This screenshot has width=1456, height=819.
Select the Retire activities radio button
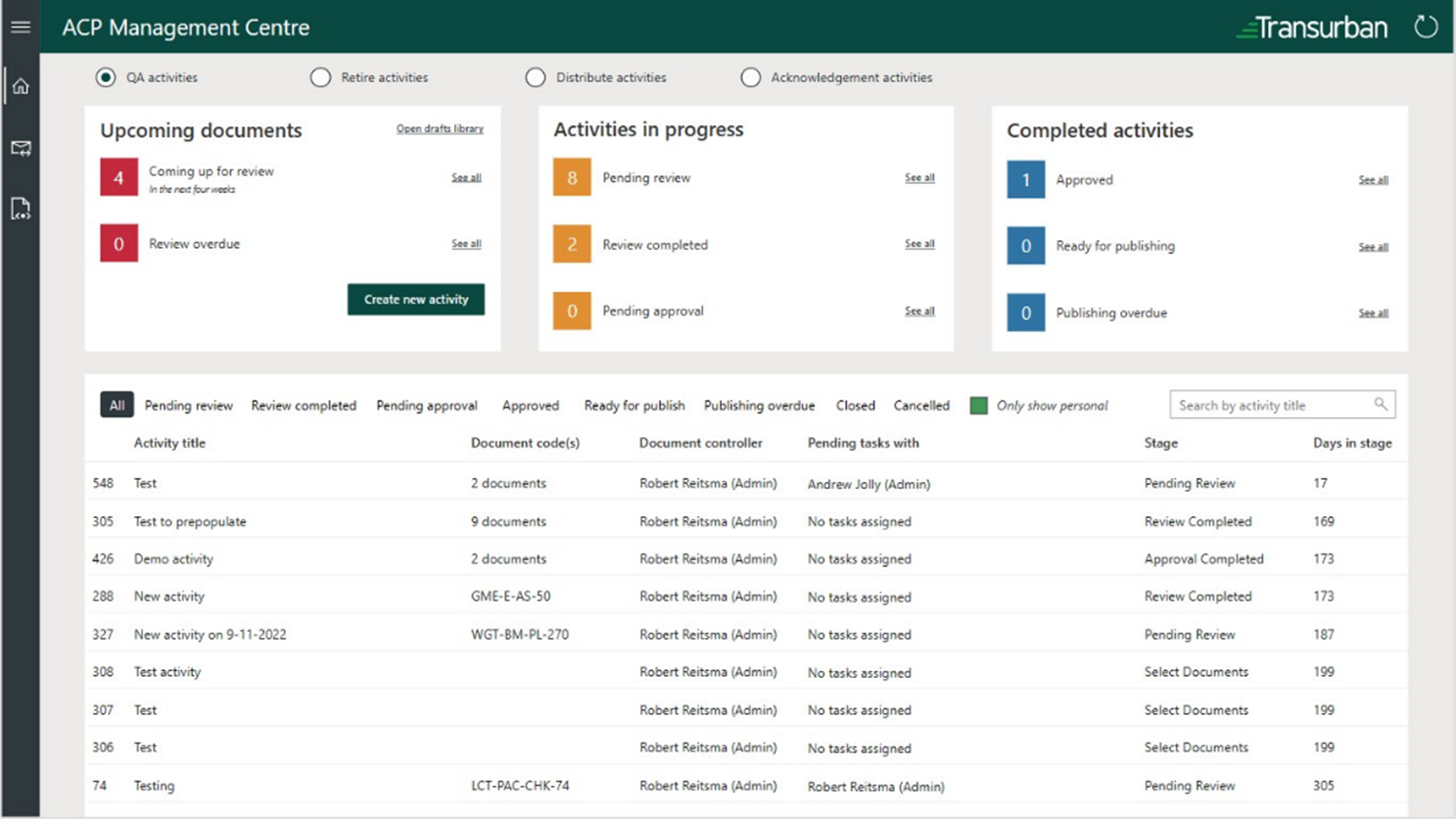click(320, 77)
